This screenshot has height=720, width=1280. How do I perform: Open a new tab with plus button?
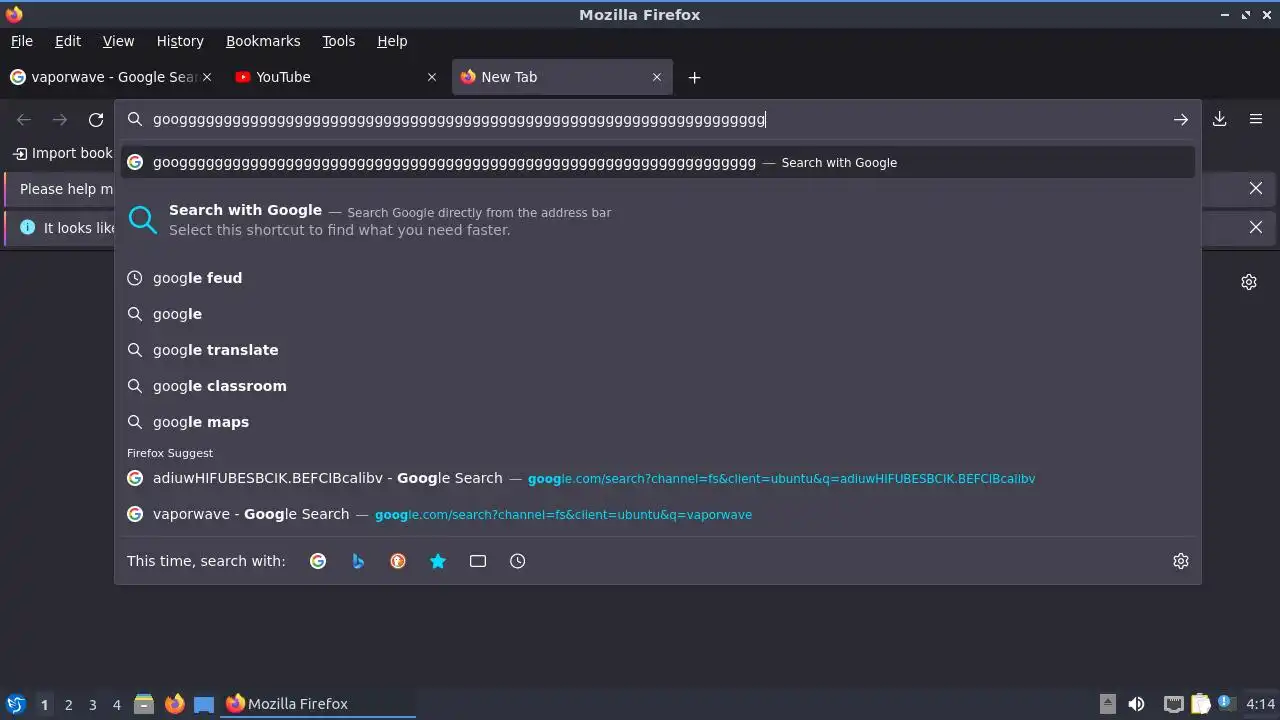694,77
